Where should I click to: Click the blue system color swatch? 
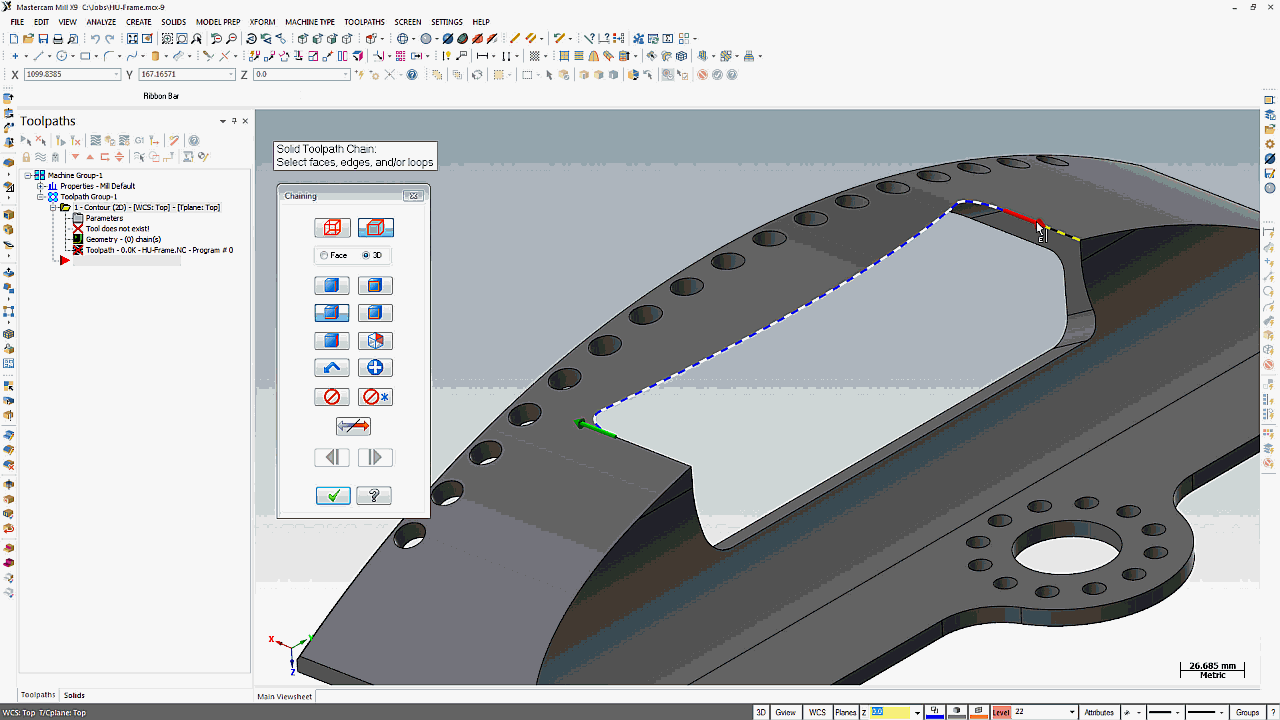click(x=935, y=712)
